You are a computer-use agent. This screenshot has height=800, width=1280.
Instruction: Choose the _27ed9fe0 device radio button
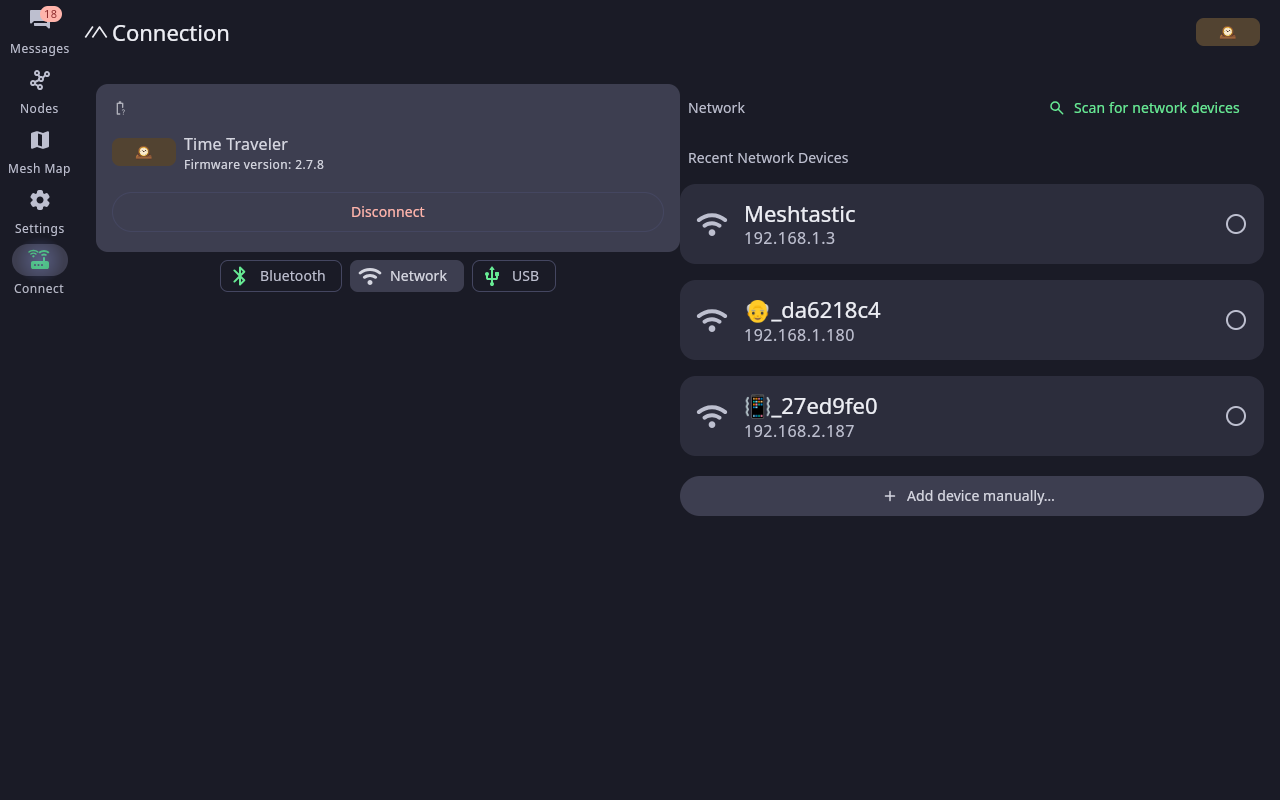1236,416
